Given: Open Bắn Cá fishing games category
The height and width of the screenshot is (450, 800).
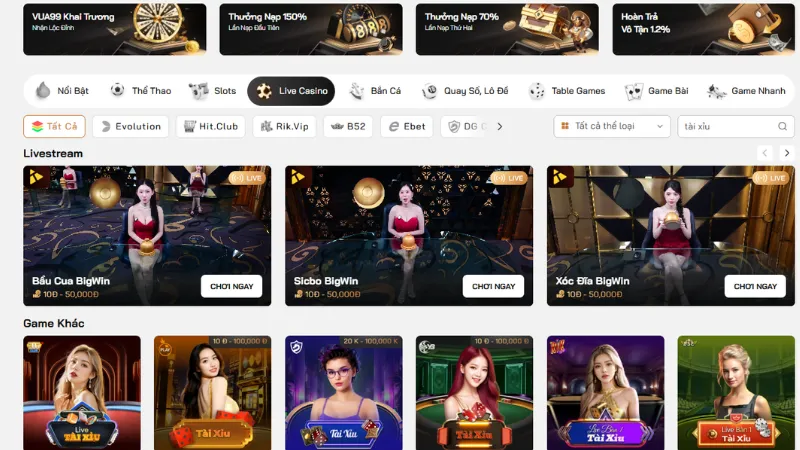Looking at the screenshot, I should pos(375,91).
